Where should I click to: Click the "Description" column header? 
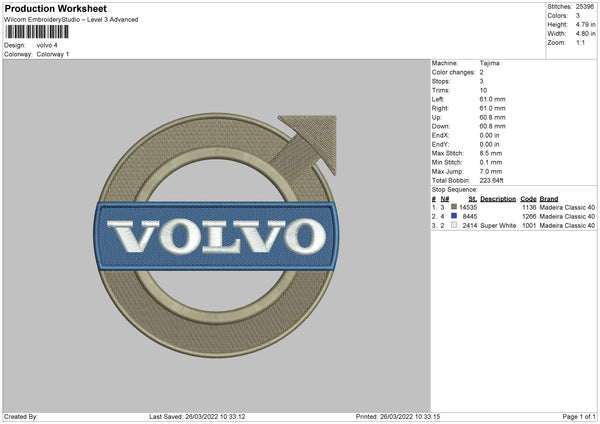(x=498, y=199)
